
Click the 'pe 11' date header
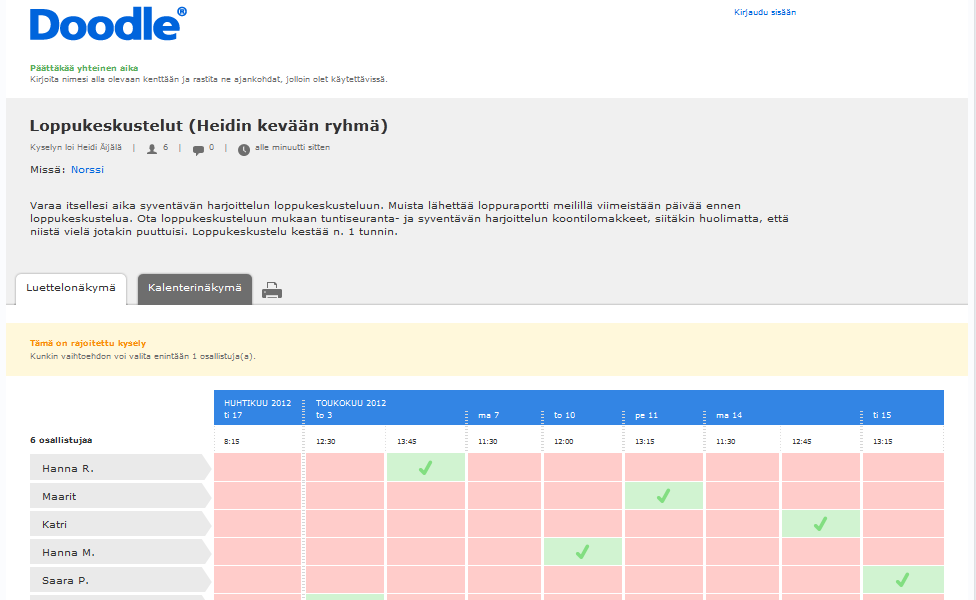point(646,415)
